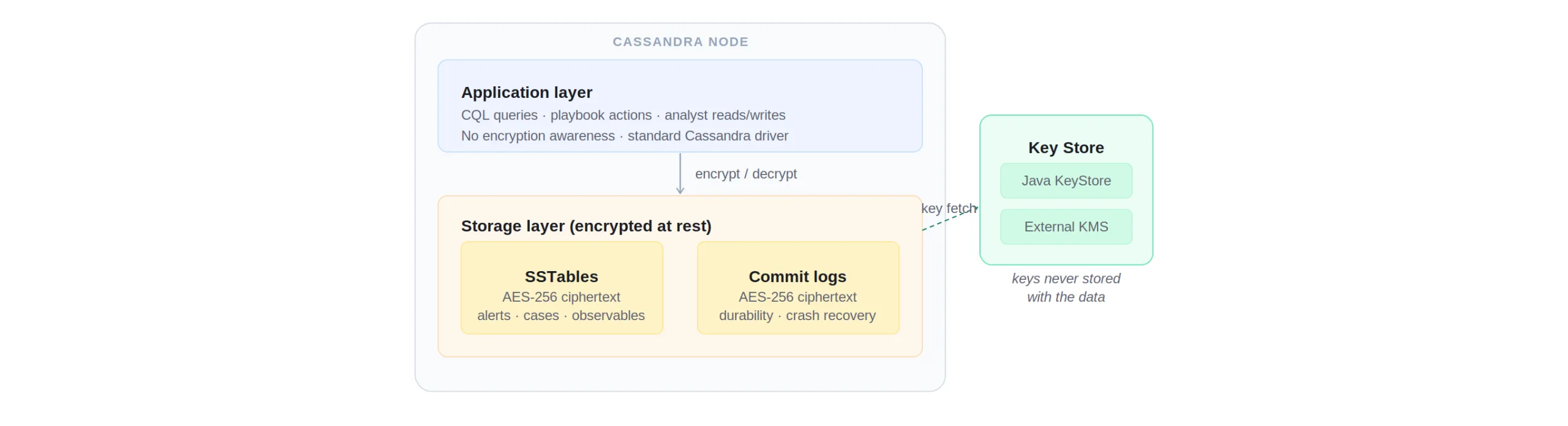Select the Commit logs box title
Screen dimensions: 1568x426
pos(797,277)
